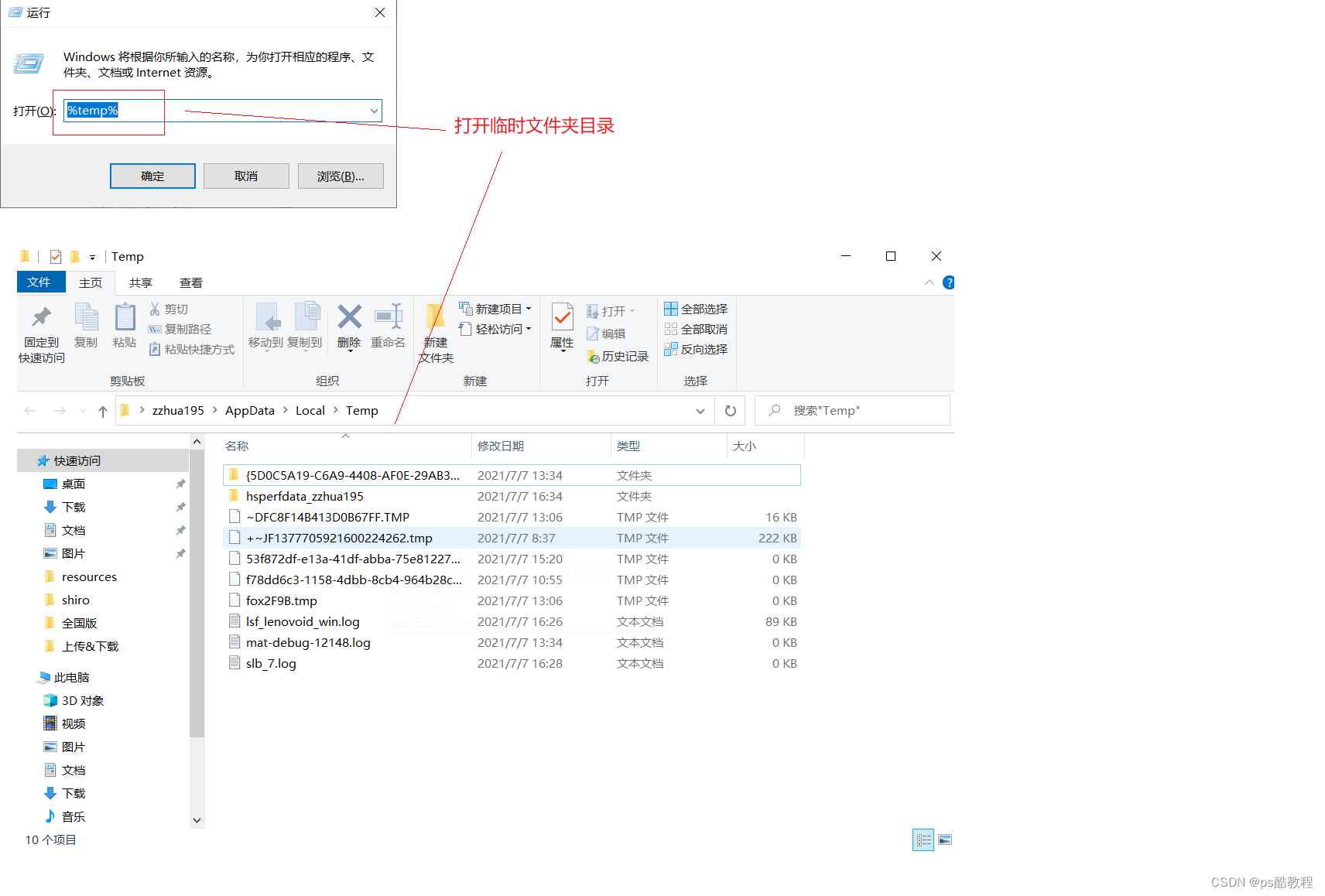Click zzhua195 in the breadcrumb path
This screenshot has height=896, width=1325.
[x=178, y=411]
